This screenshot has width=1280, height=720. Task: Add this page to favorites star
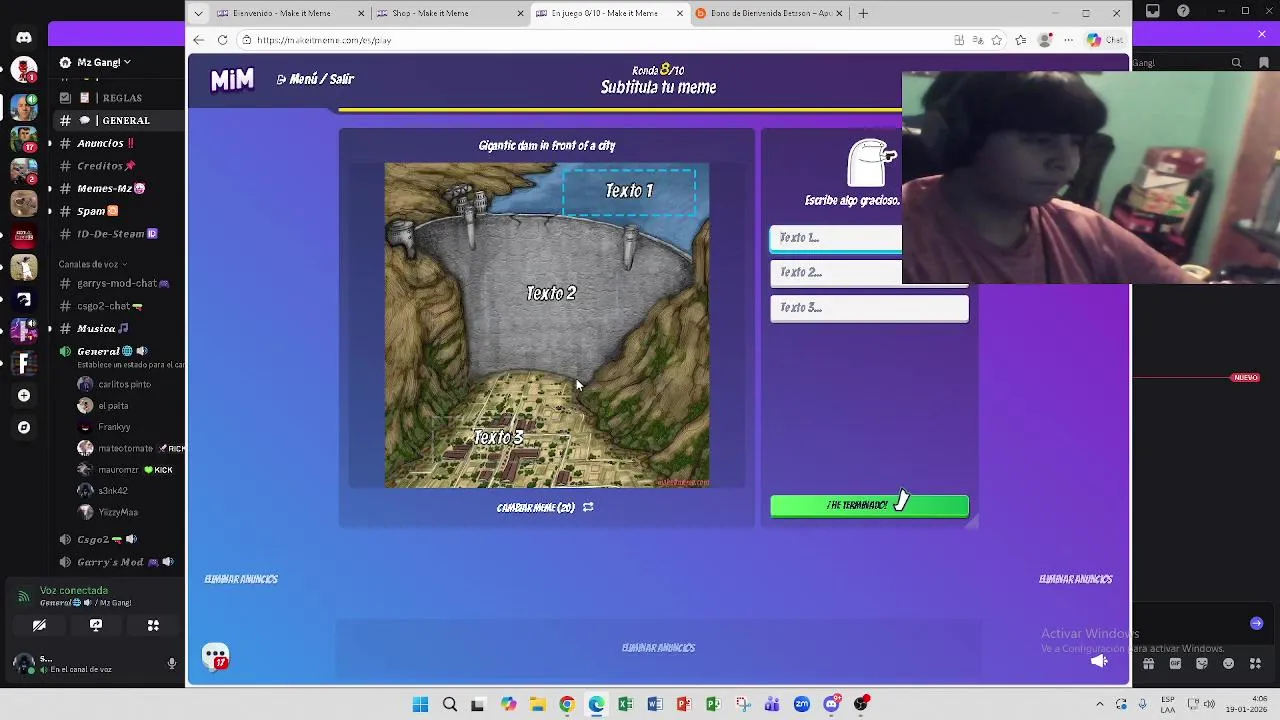[x=997, y=40]
